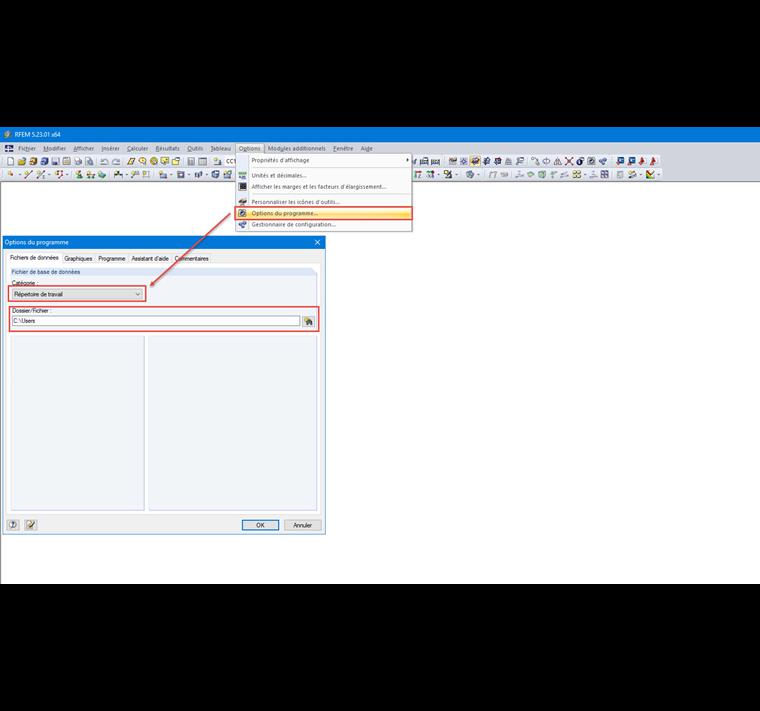Click the Save floppy disk icon
This screenshot has height=711, width=760.
[55, 161]
